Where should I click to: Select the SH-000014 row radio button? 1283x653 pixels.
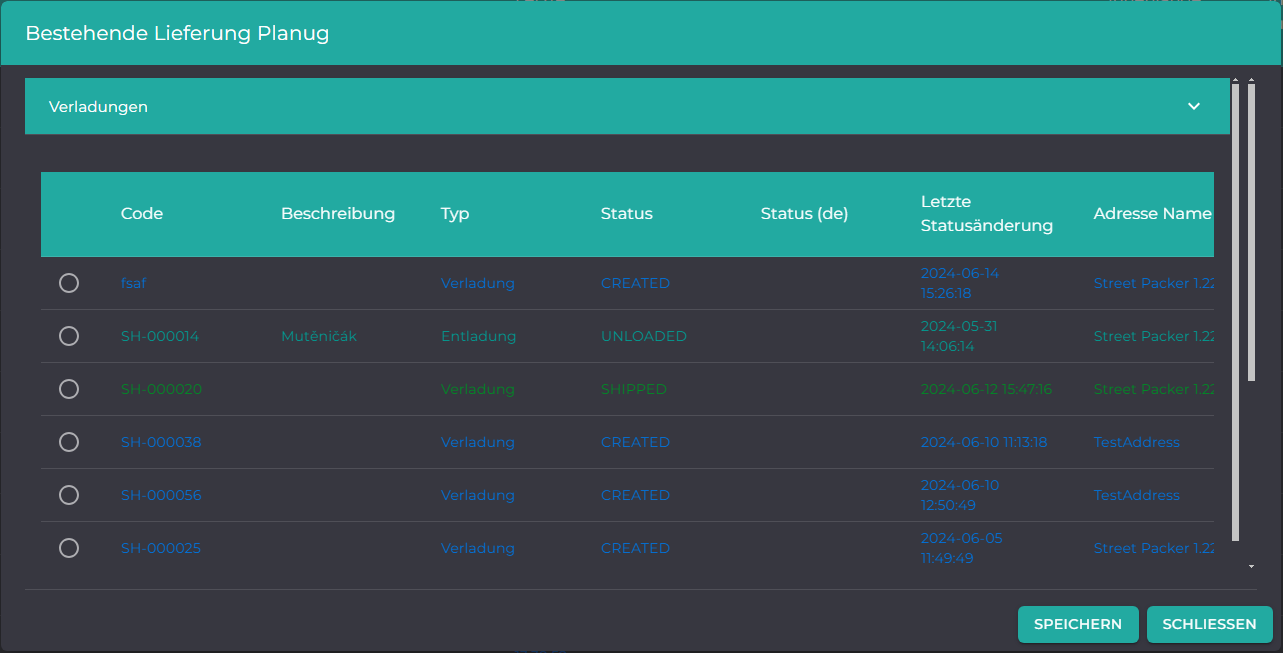(x=69, y=336)
